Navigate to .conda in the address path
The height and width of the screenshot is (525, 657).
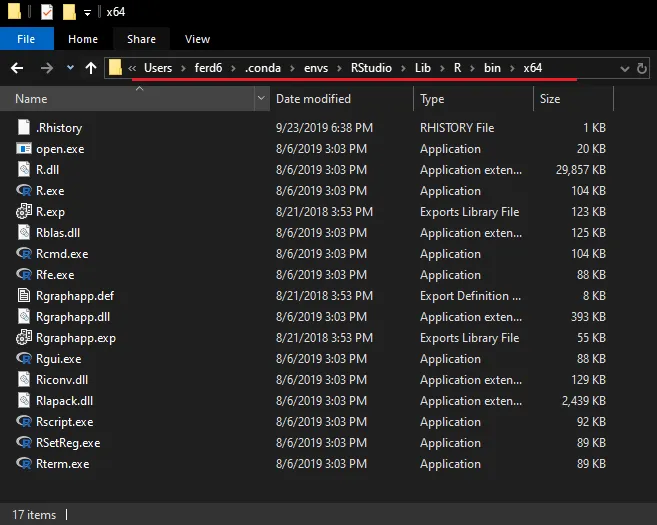pyautogui.click(x=264, y=67)
